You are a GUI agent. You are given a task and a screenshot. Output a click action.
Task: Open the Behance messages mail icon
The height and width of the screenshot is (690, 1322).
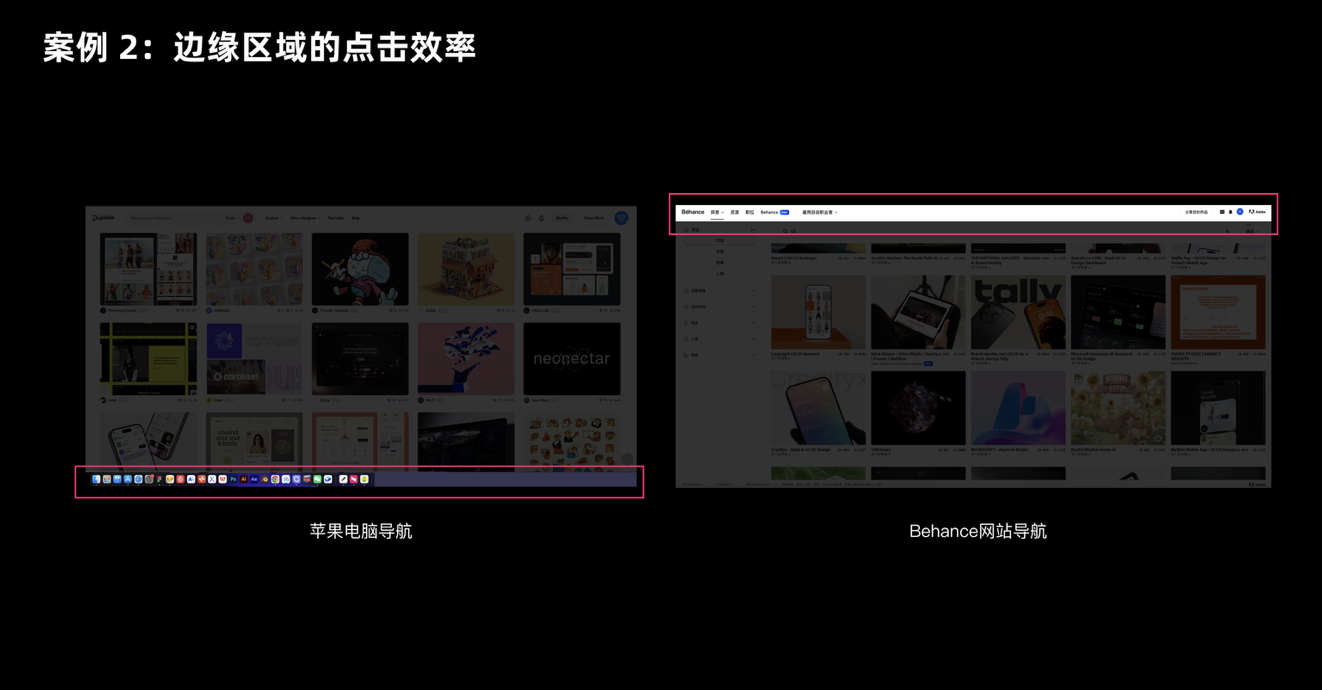pos(1222,212)
